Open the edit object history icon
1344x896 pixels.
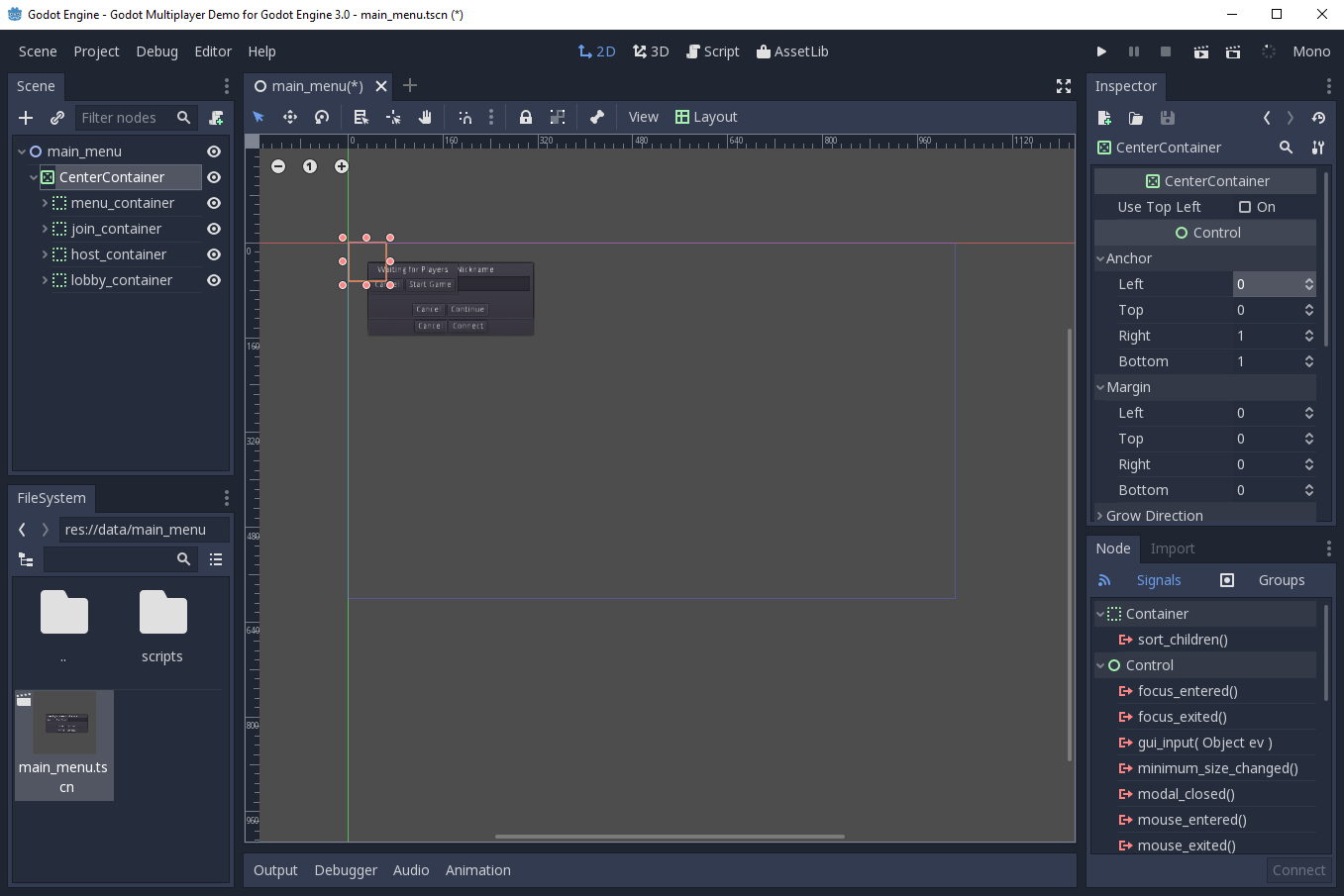(1317, 117)
